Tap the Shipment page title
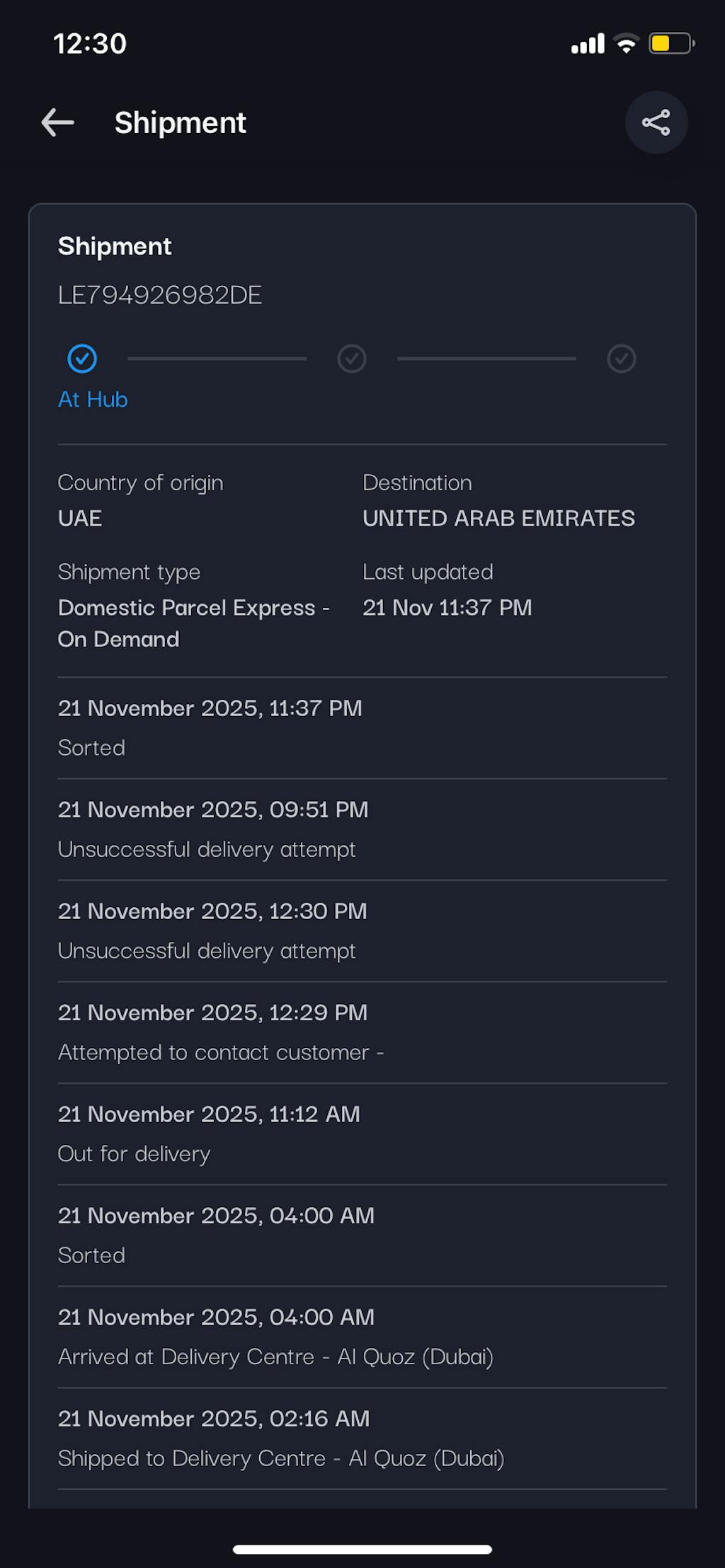The width and height of the screenshot is (725, 1568). click(180, 122)
